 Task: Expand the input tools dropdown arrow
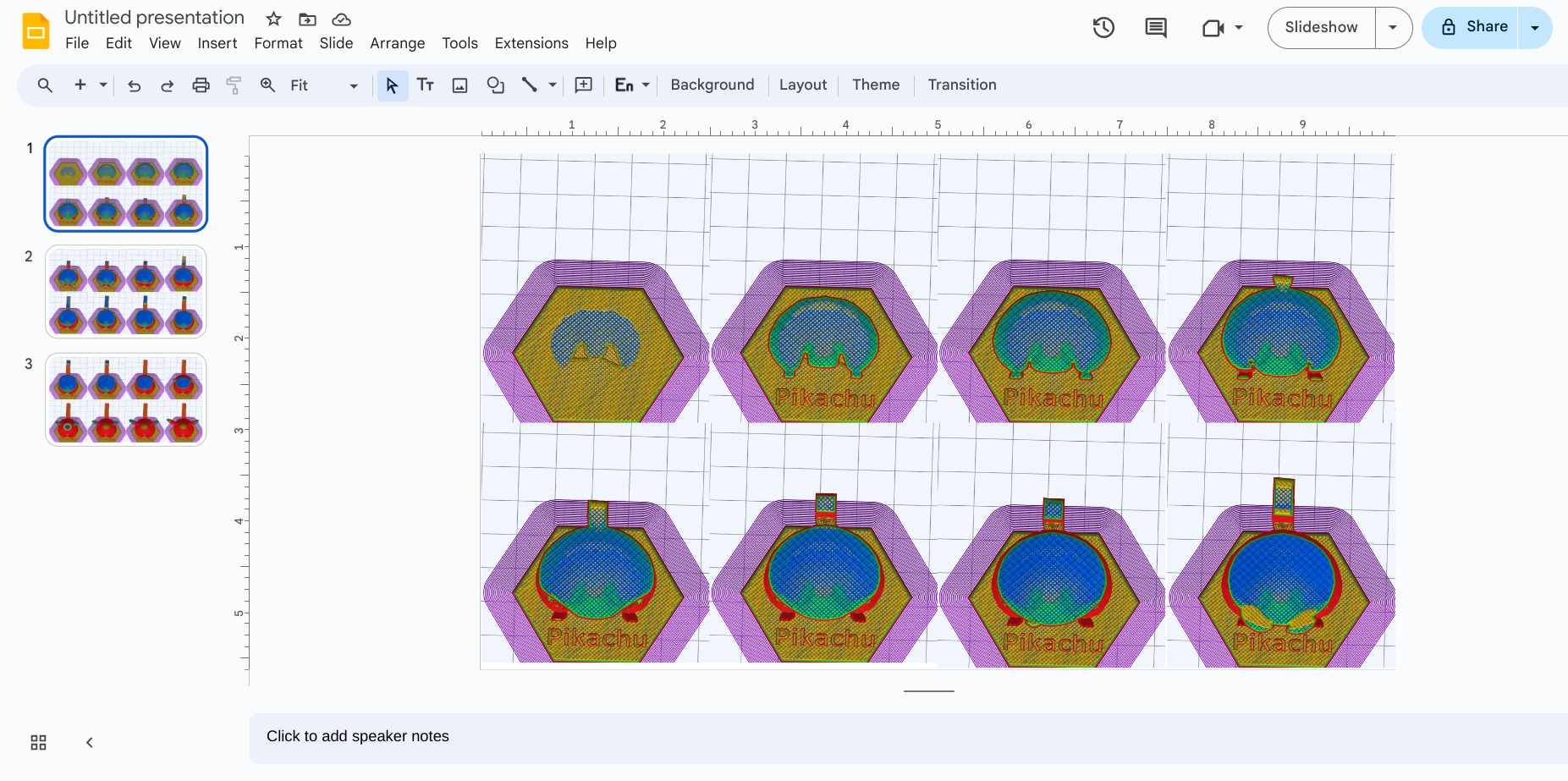point(646,85)
